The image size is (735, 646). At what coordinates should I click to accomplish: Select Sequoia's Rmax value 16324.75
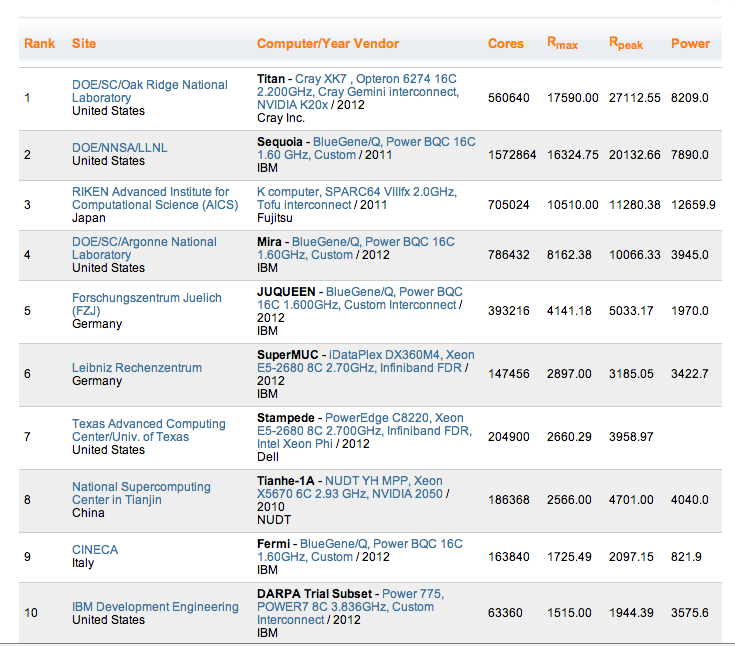(572, 155)
